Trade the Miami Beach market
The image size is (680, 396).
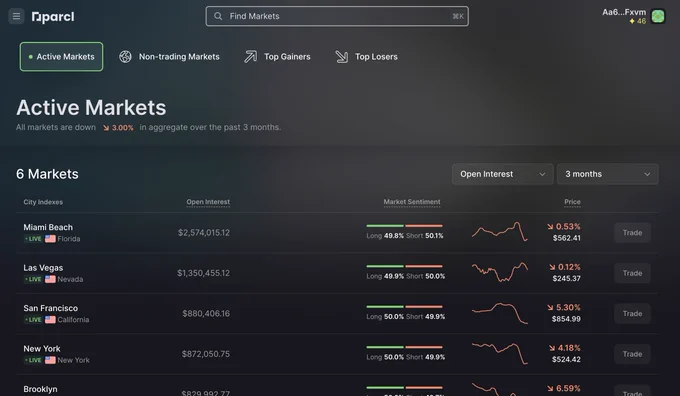tap(632, 232)
